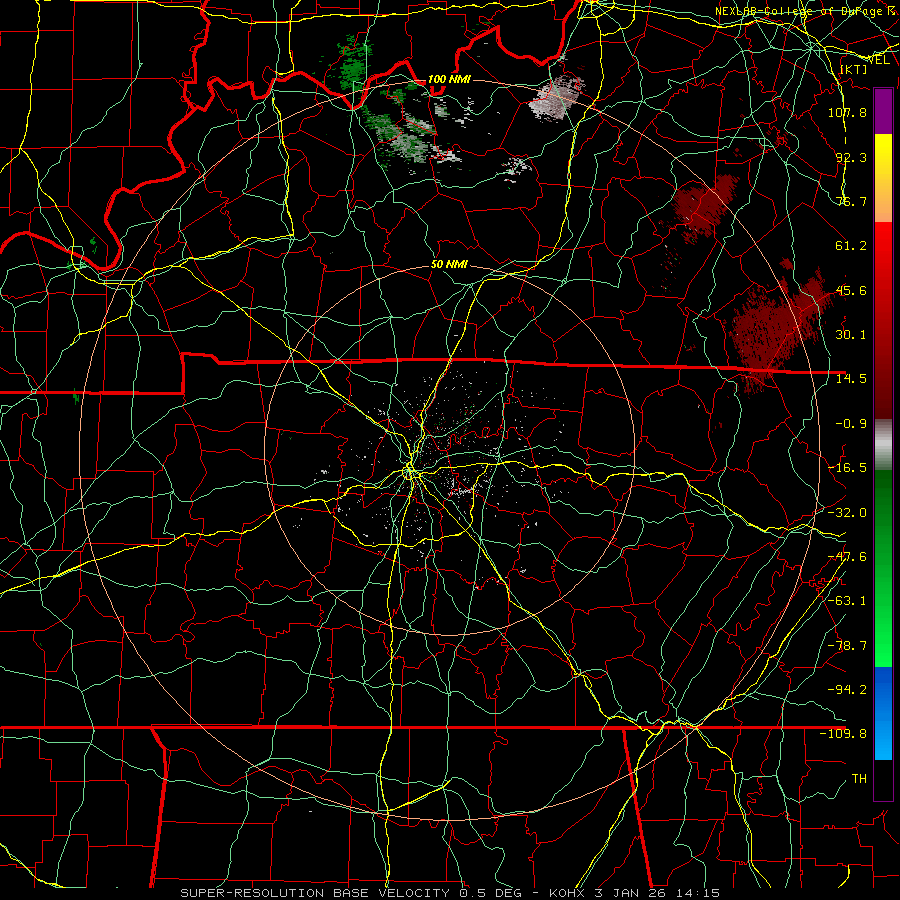This screenshot has height=900, width=900.
Task: Click the 50 NMI range ring label
Action: click(x=449, y=264)
